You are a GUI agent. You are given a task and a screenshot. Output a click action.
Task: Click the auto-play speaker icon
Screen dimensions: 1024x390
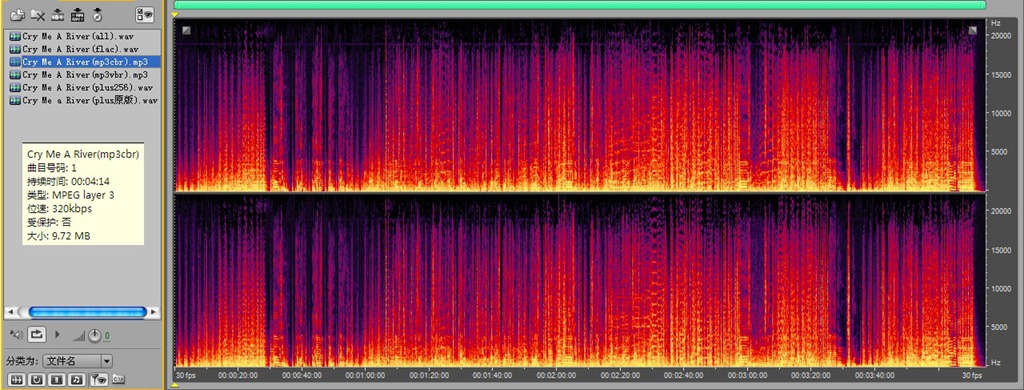(17, 334)
